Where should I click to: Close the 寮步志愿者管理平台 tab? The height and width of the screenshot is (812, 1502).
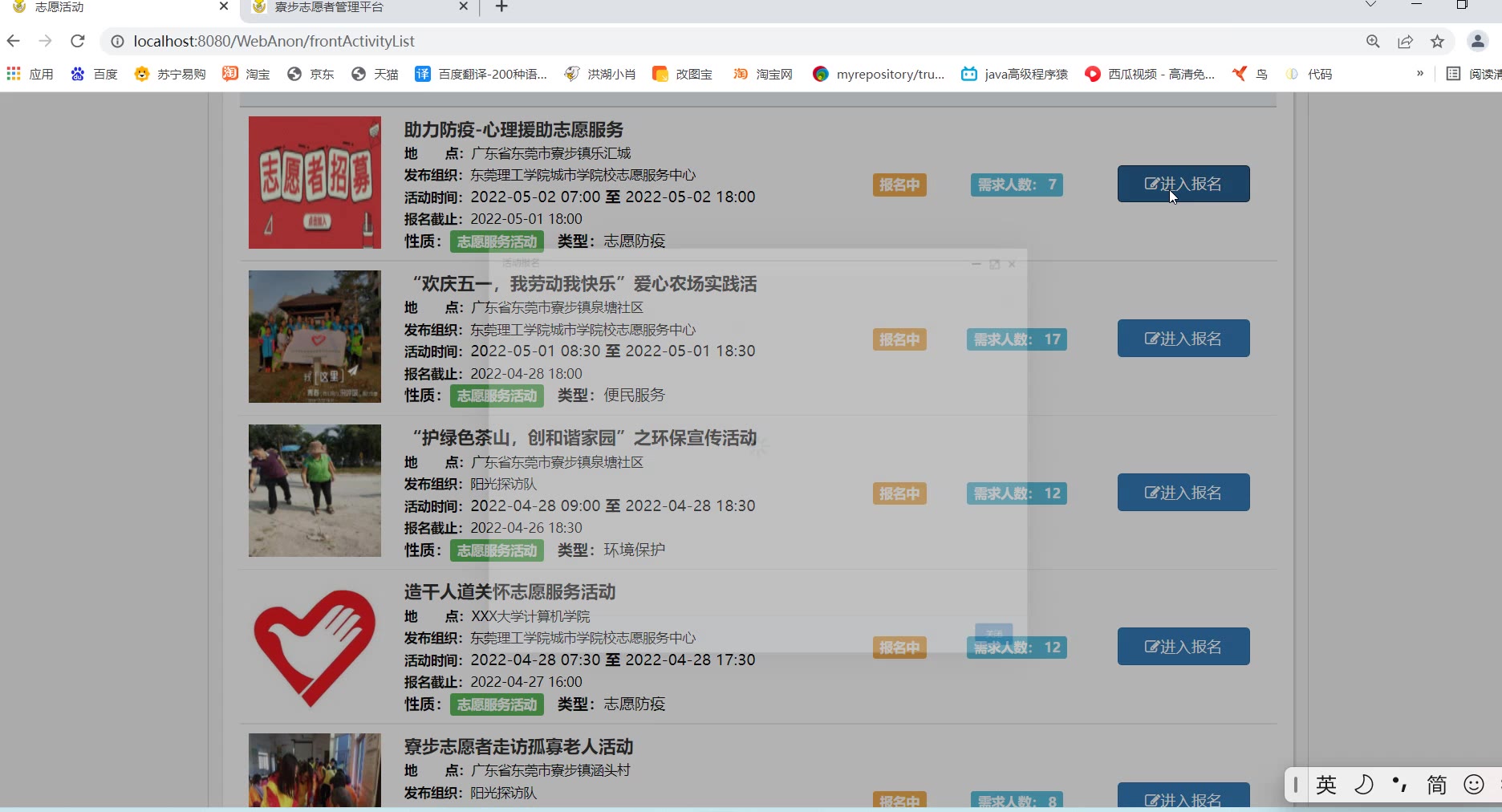click(463, 6)
